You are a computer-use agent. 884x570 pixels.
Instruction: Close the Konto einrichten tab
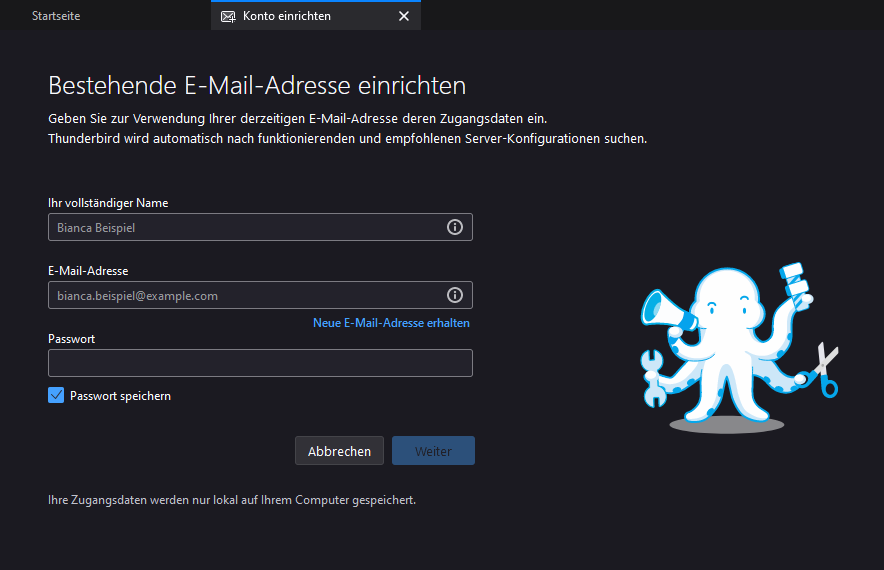tap(404, 16)
